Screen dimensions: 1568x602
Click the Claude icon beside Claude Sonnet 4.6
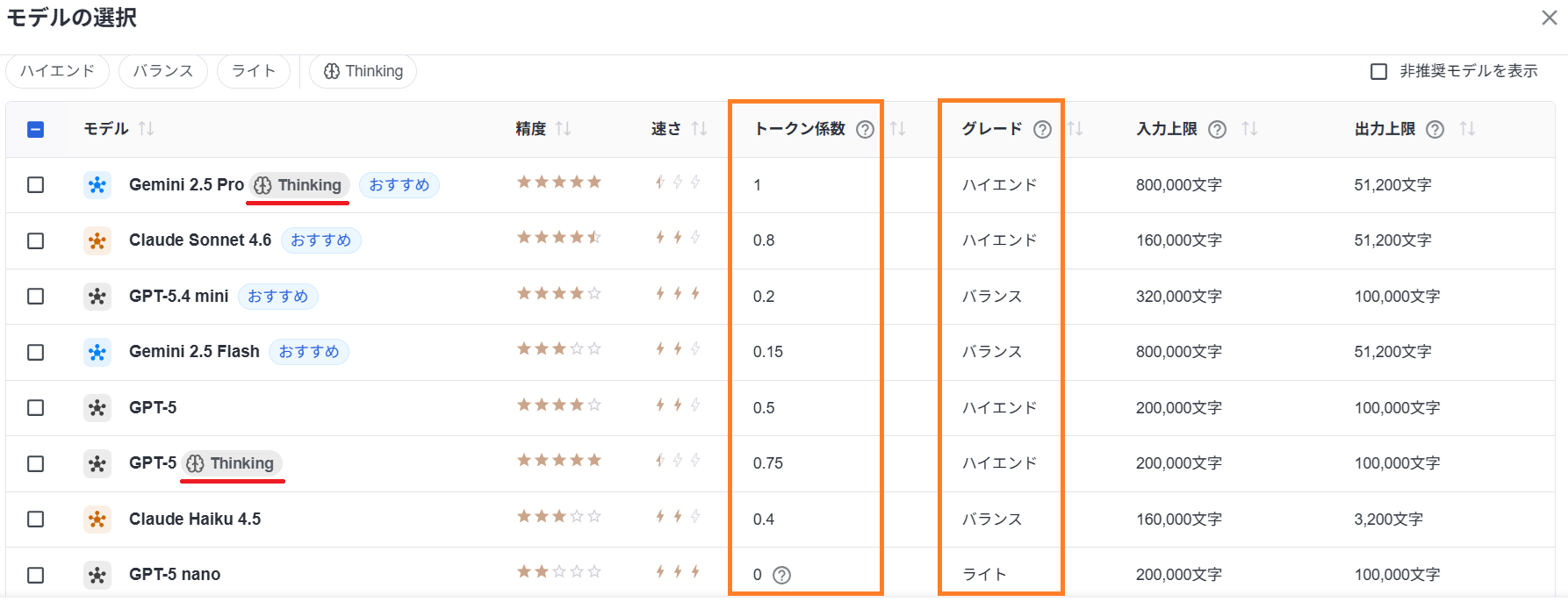click(x=97, y=240)
